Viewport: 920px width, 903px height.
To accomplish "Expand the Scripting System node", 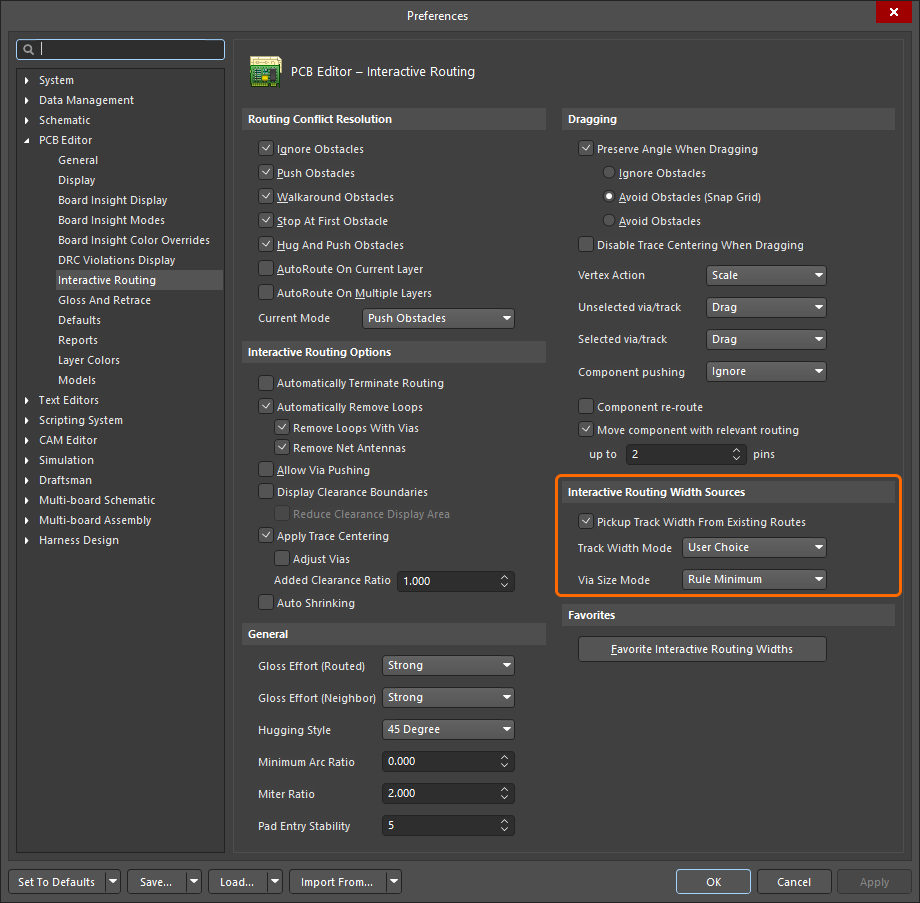I will click(27, 420).
